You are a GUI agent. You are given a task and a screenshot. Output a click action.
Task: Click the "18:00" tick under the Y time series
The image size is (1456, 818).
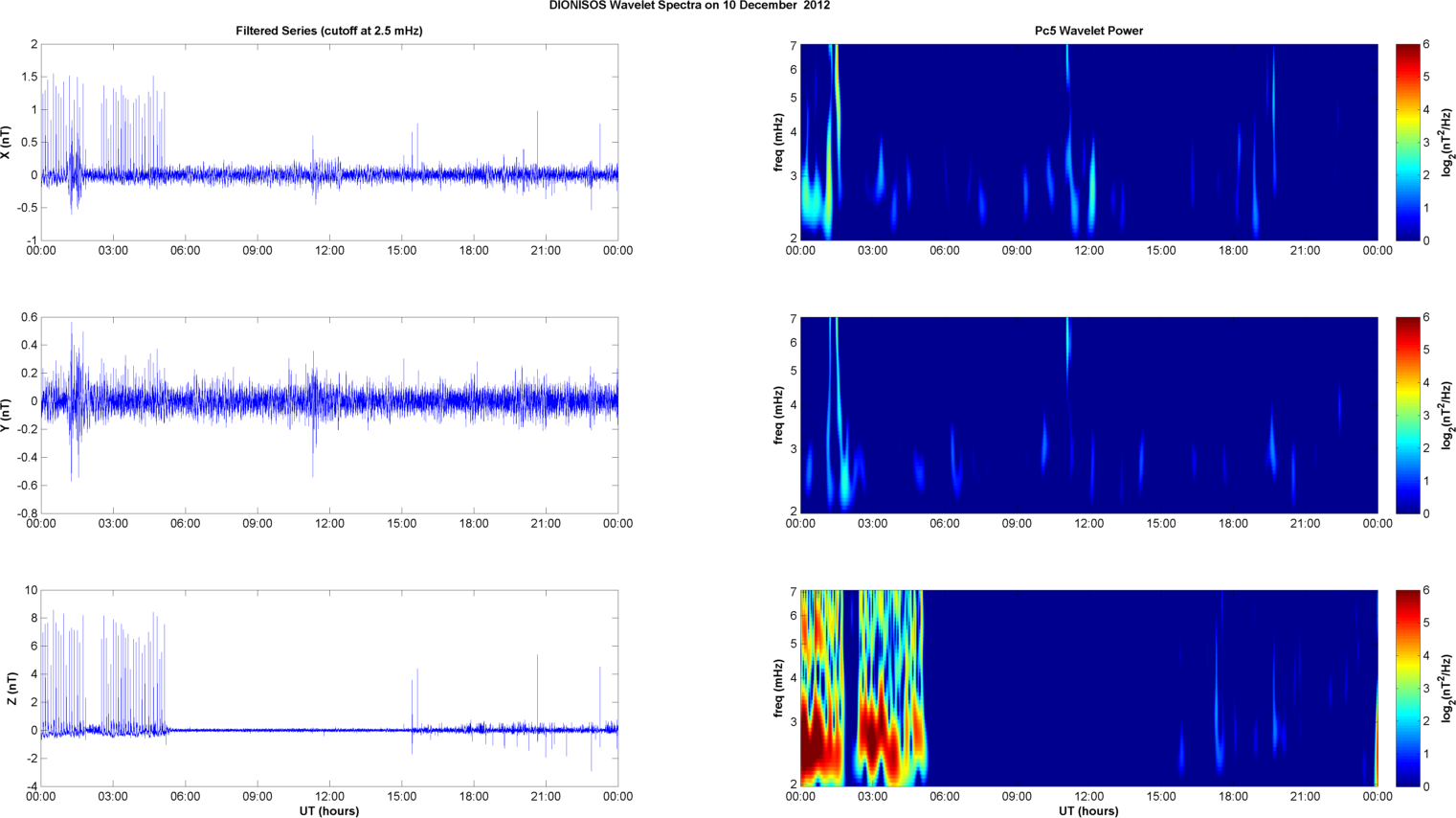click(474, 524)
